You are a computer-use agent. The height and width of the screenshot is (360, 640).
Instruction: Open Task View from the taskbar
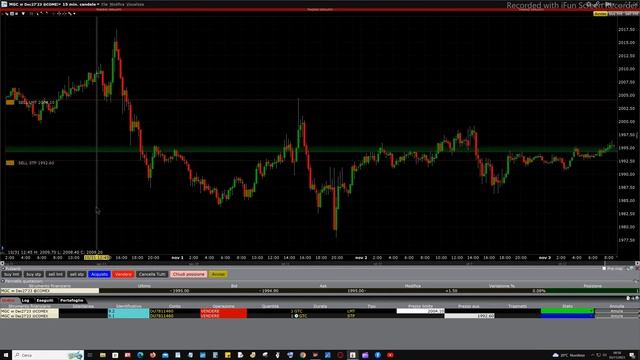click(x=90, y=355)
